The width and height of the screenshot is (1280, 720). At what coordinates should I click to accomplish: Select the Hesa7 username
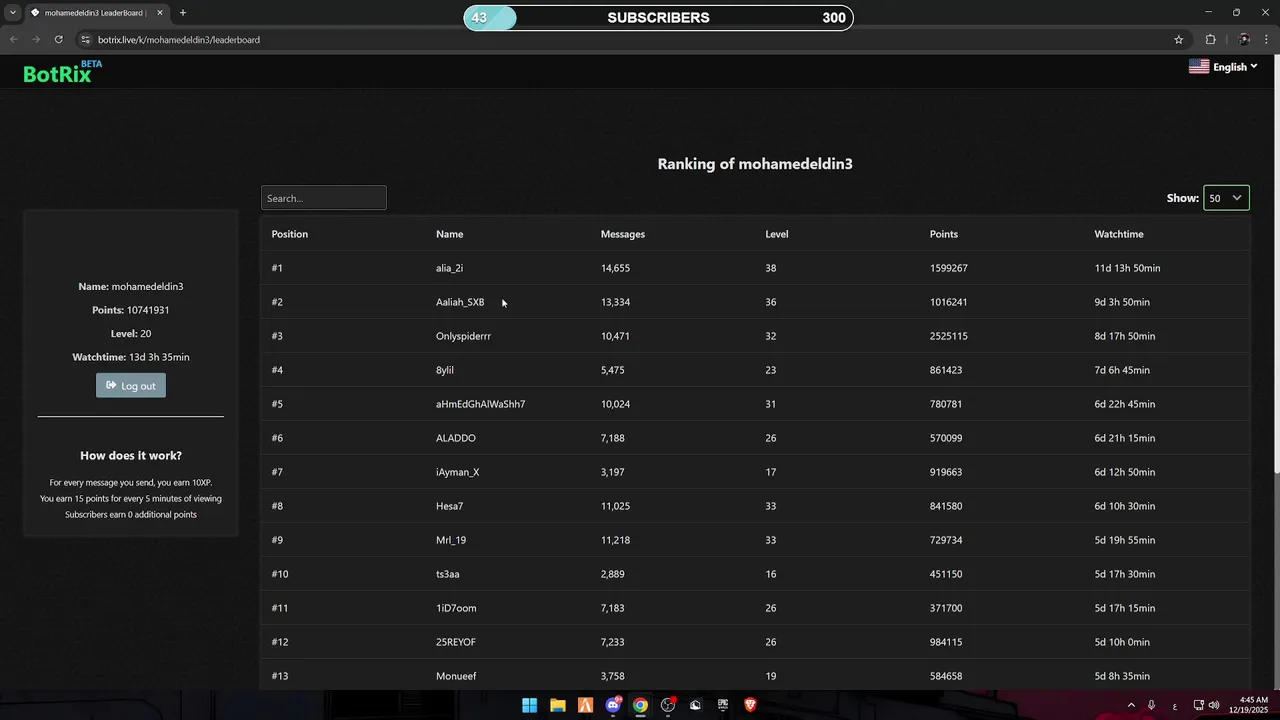pyautogui.click(x=449, y=506)
